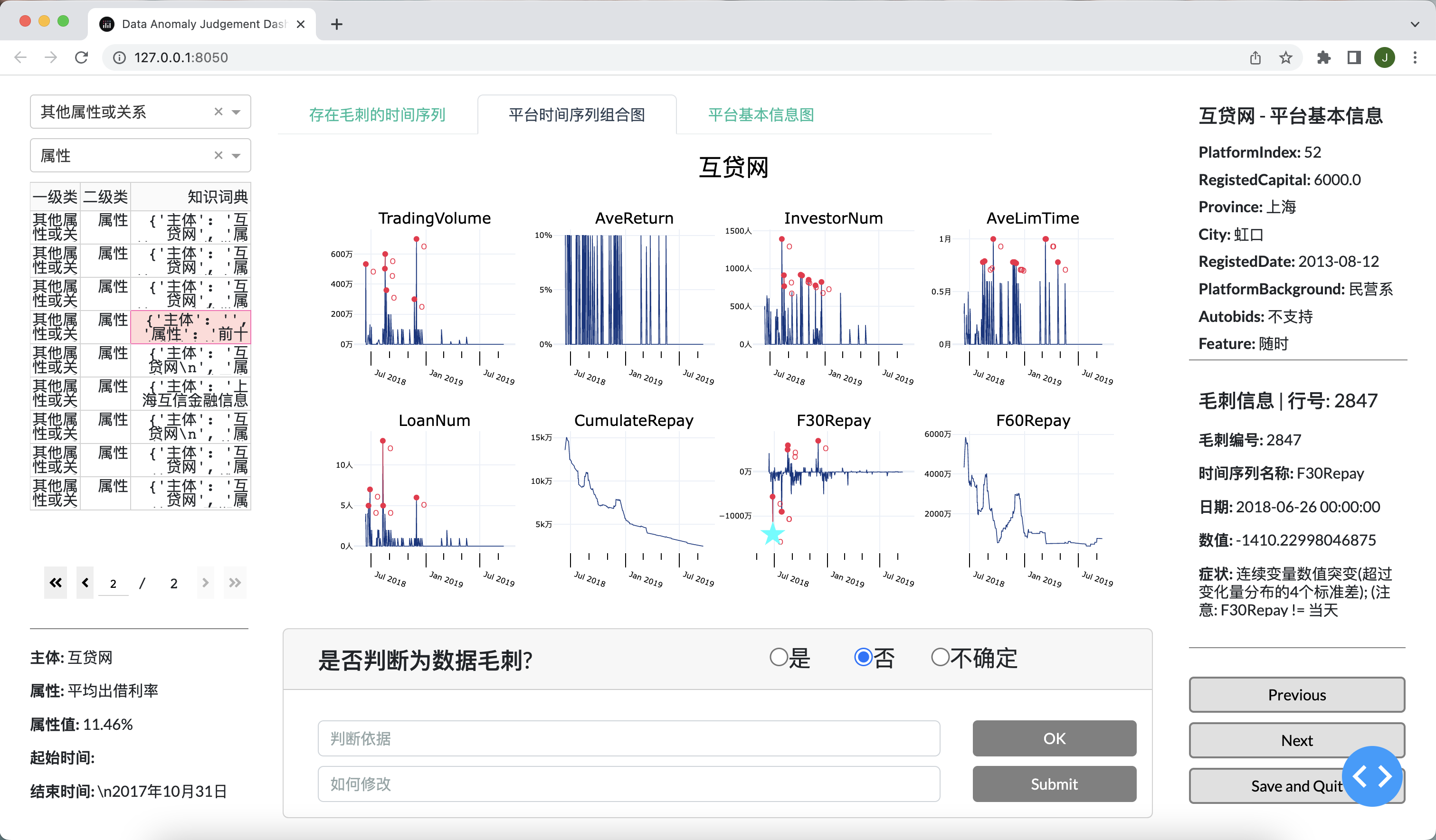
Task: Clear the 其他属性或关系 dropdown with the x icon
Action: pos(218,112)
